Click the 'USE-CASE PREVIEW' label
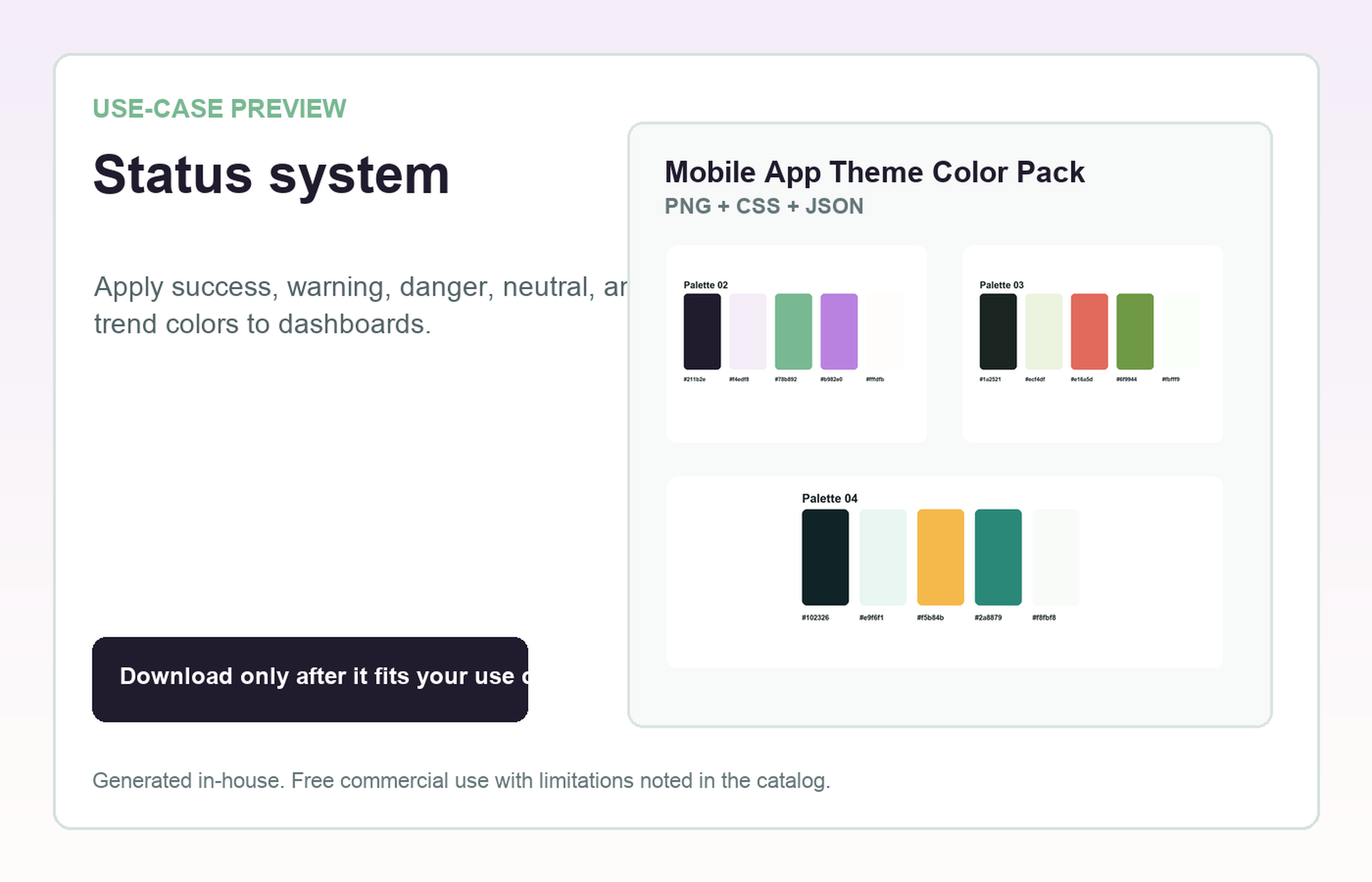Viewport: 1372px width, 882px height. click(x=220, y=109)
